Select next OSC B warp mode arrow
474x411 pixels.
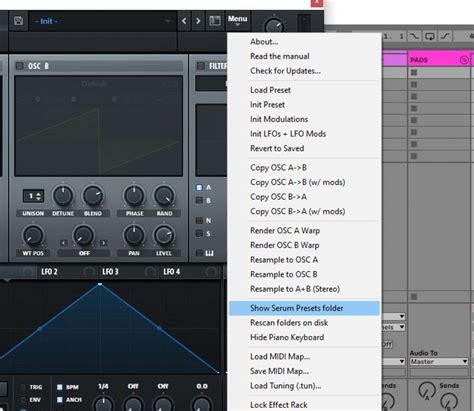pos(104,243)
